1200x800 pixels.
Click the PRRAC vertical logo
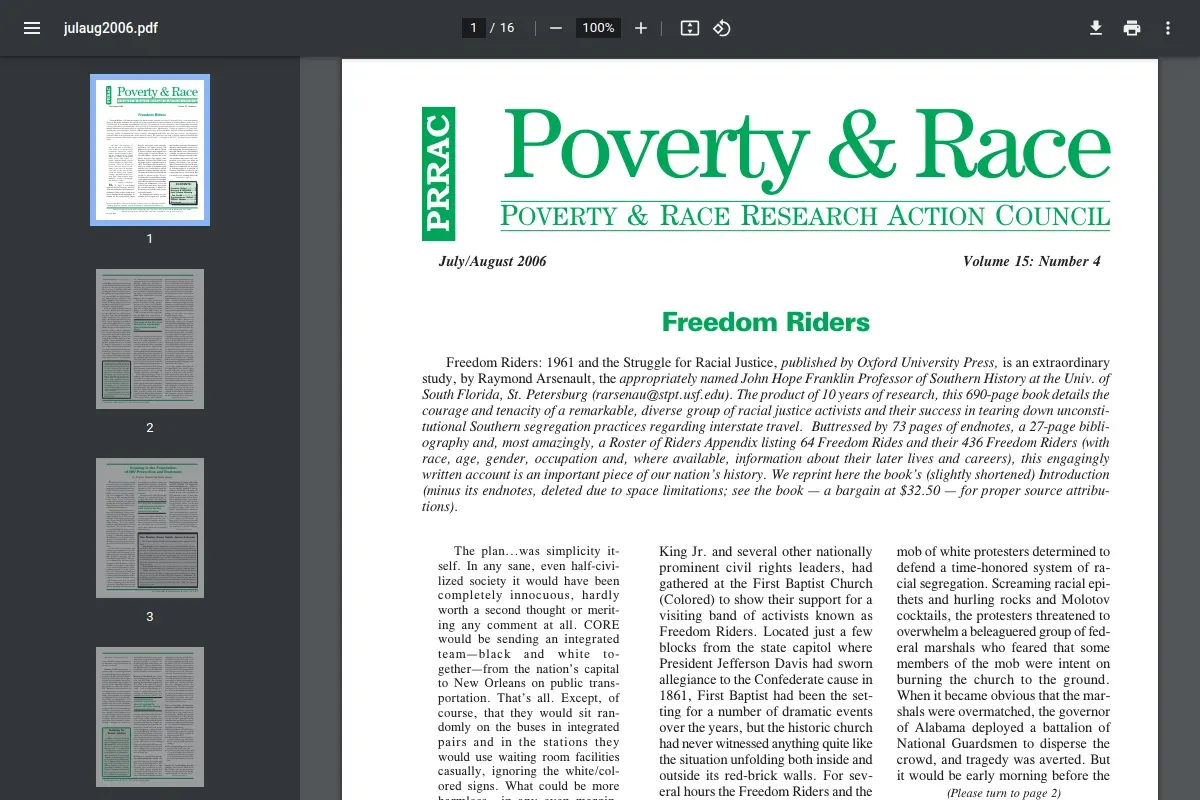tap(438, 173)
